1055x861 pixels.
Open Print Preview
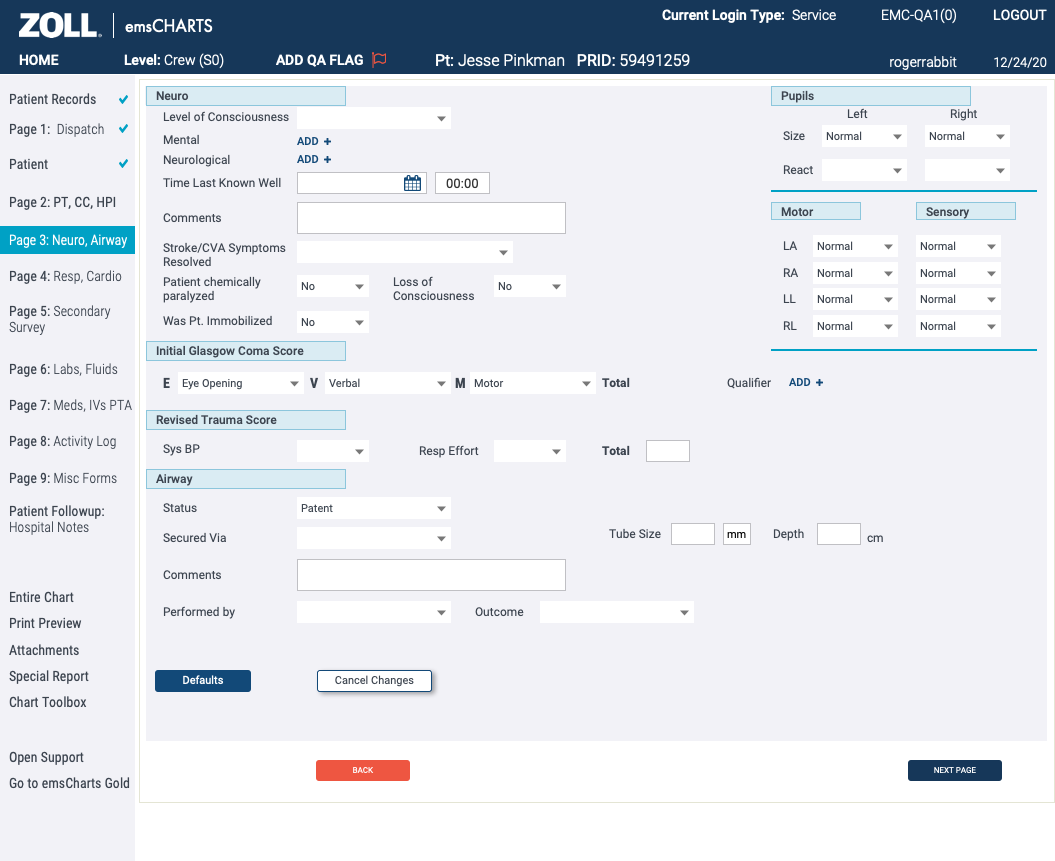(x=45, y=624)
